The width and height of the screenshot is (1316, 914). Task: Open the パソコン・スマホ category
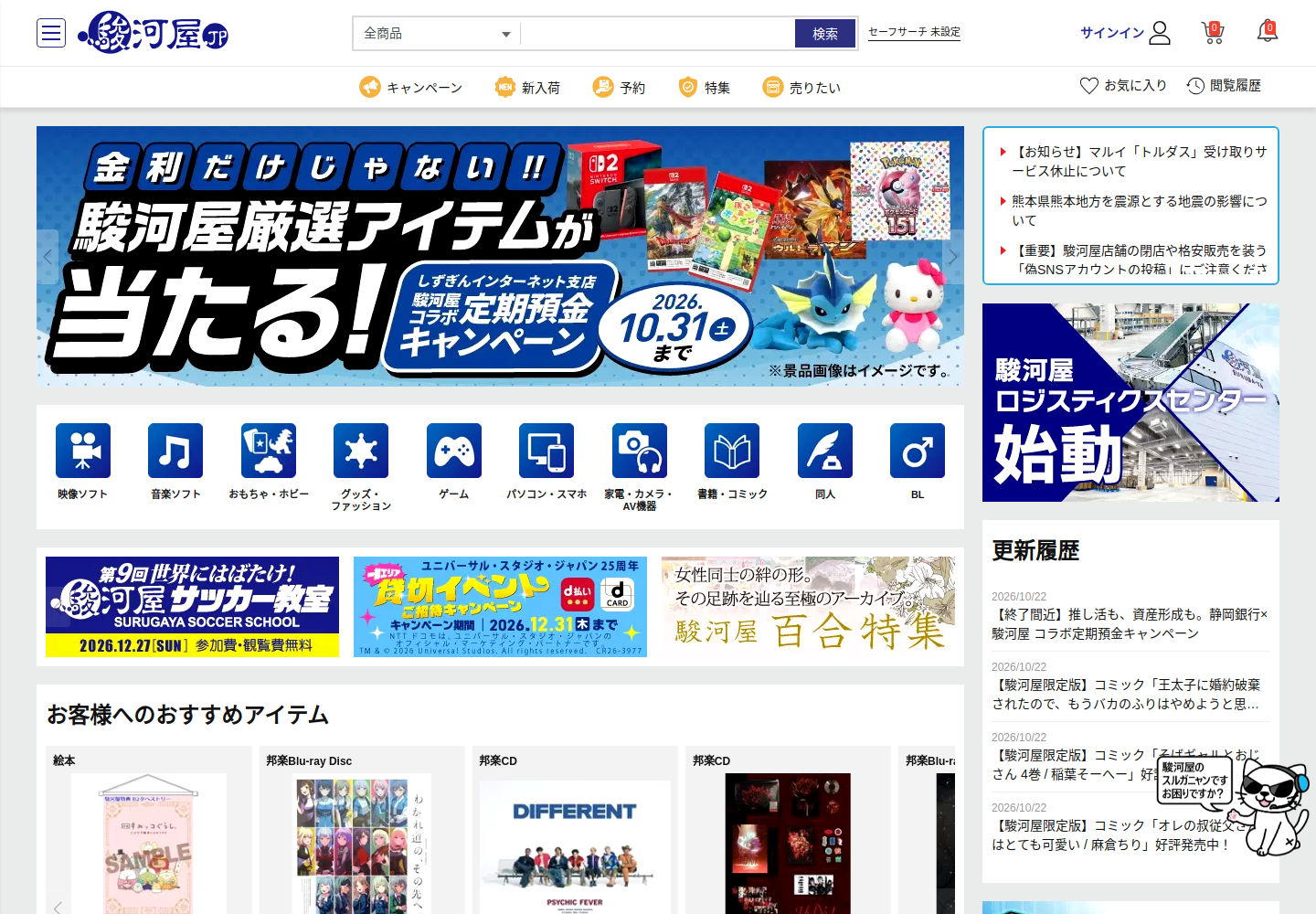point(547,462)
